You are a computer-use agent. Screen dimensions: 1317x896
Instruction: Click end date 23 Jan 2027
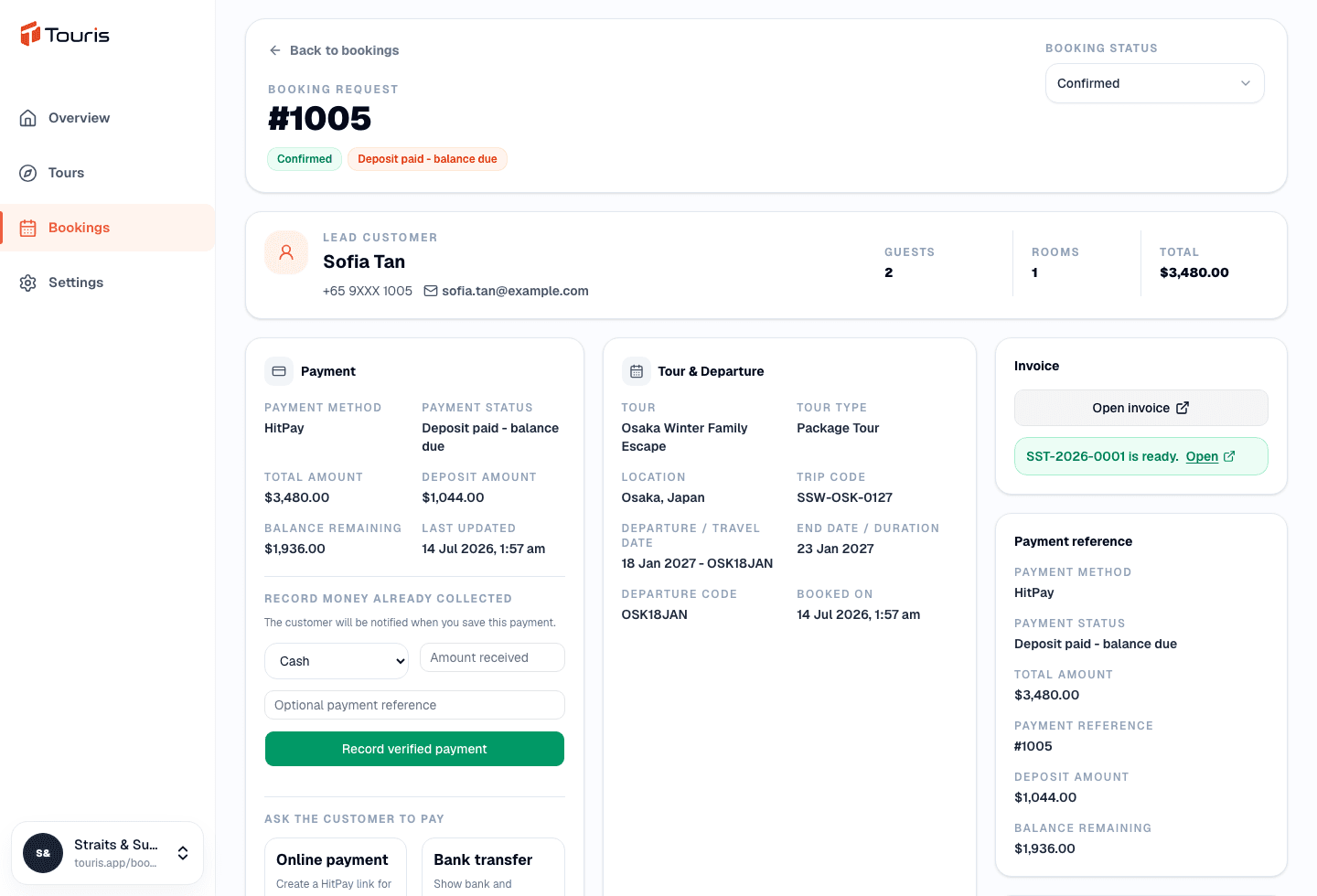(835, 549)
